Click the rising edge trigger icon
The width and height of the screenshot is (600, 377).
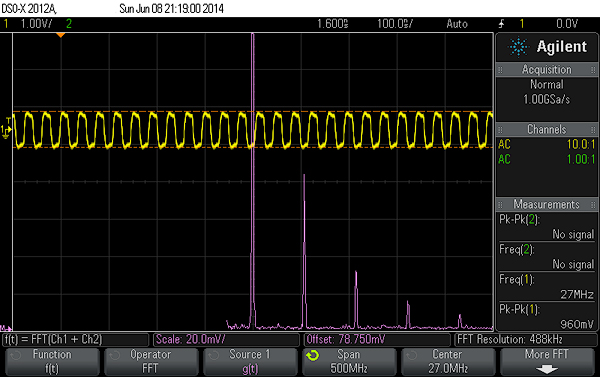pyautogui.click(x=502, y=24)
